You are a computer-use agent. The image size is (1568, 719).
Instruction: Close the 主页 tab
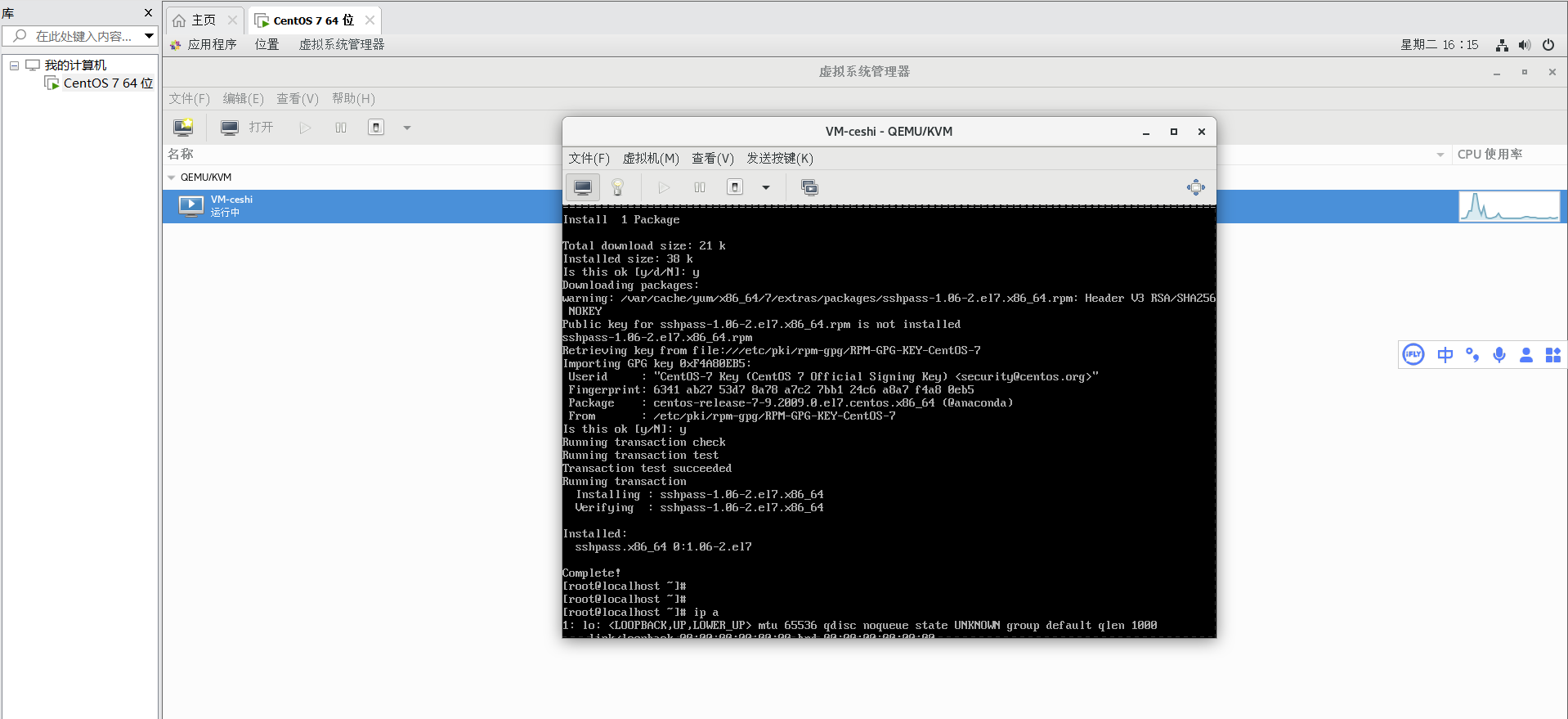point(233,20)
